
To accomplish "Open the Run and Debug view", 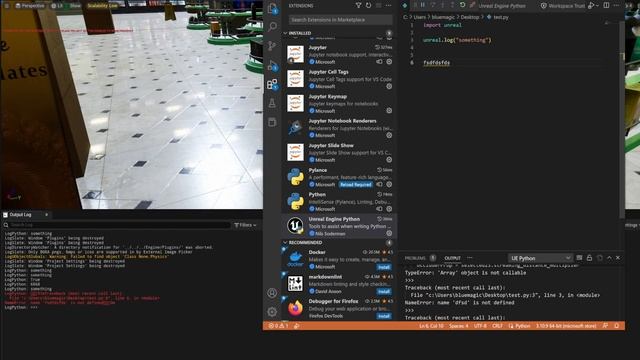I will tap(272, 65).
